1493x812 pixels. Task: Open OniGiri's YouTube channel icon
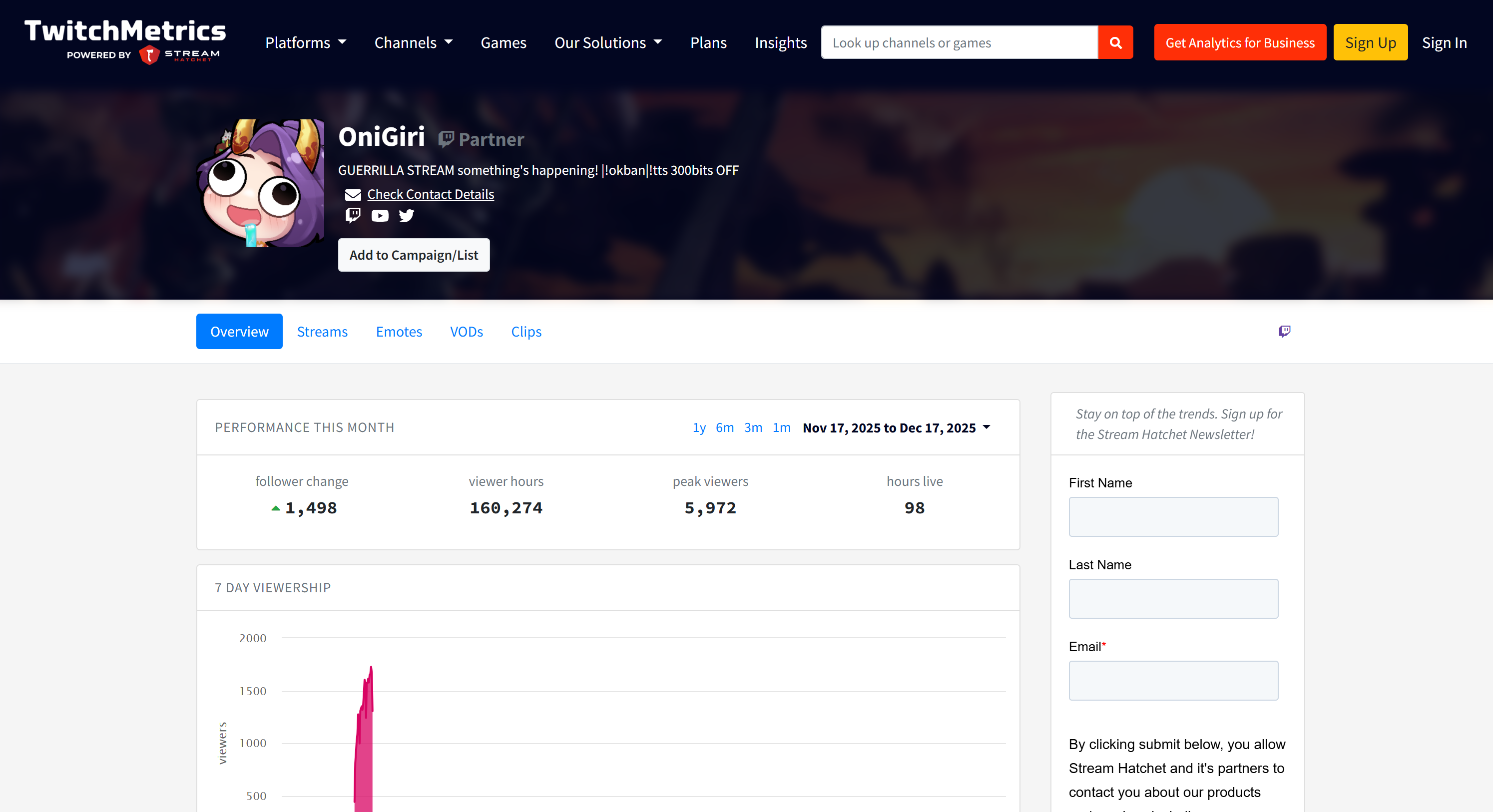pyautogui.click(x=380, y=216)
